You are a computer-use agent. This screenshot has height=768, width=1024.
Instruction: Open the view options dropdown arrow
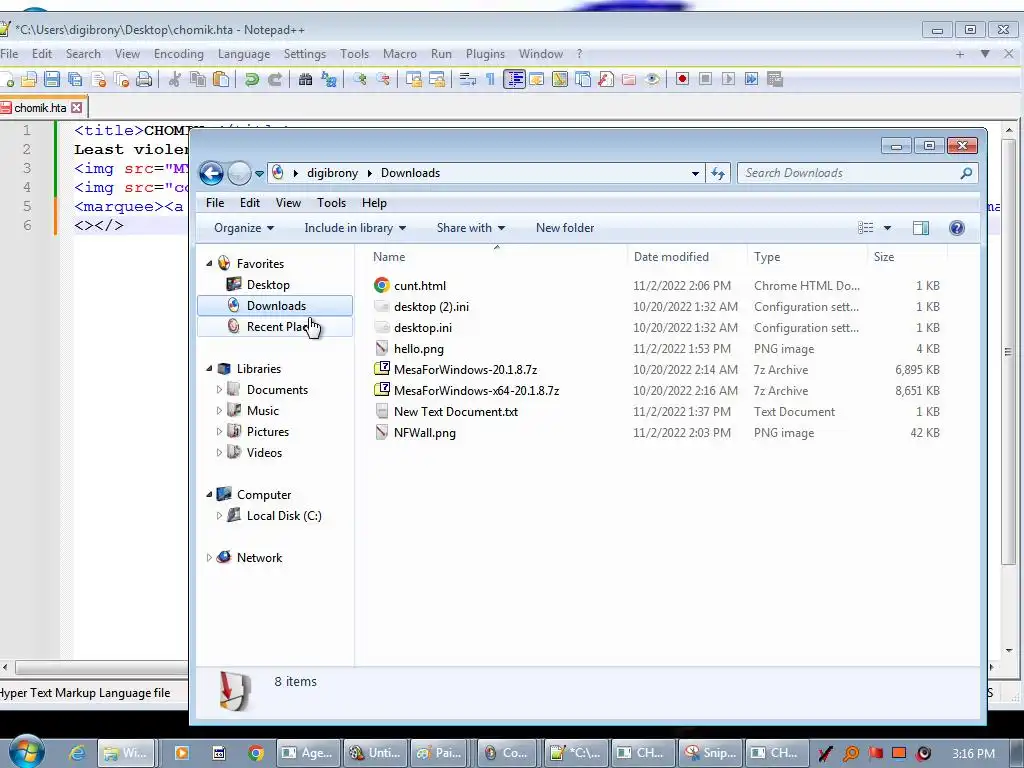(888, 228)
